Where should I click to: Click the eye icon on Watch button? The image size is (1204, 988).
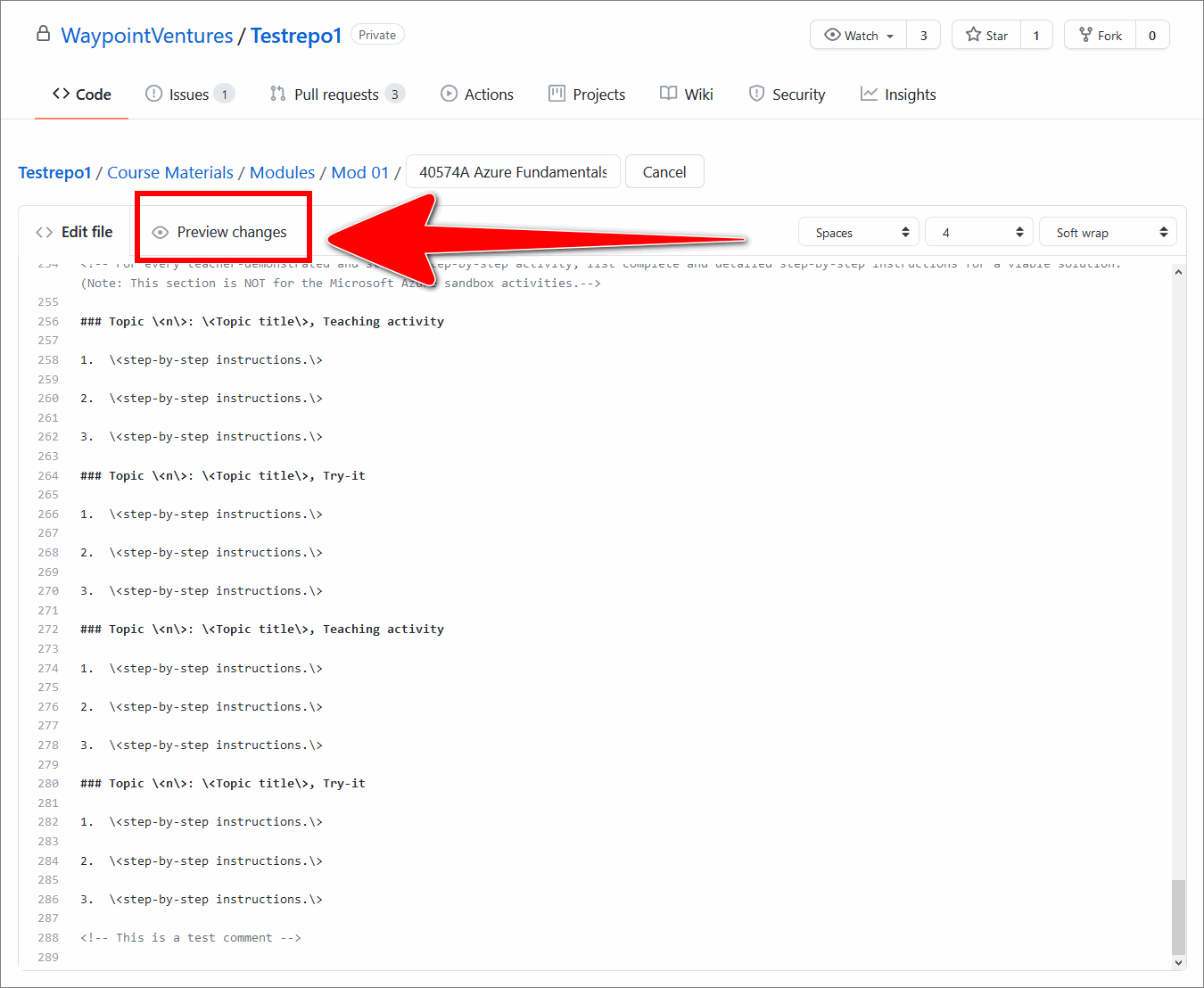[832, 35]
